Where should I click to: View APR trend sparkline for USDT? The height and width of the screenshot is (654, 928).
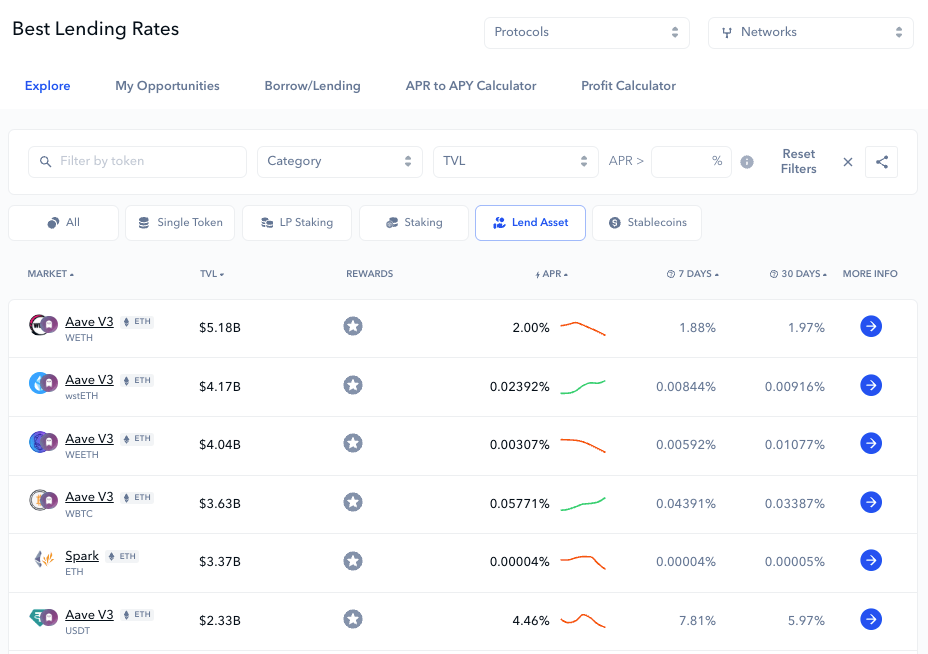(583, 621)
